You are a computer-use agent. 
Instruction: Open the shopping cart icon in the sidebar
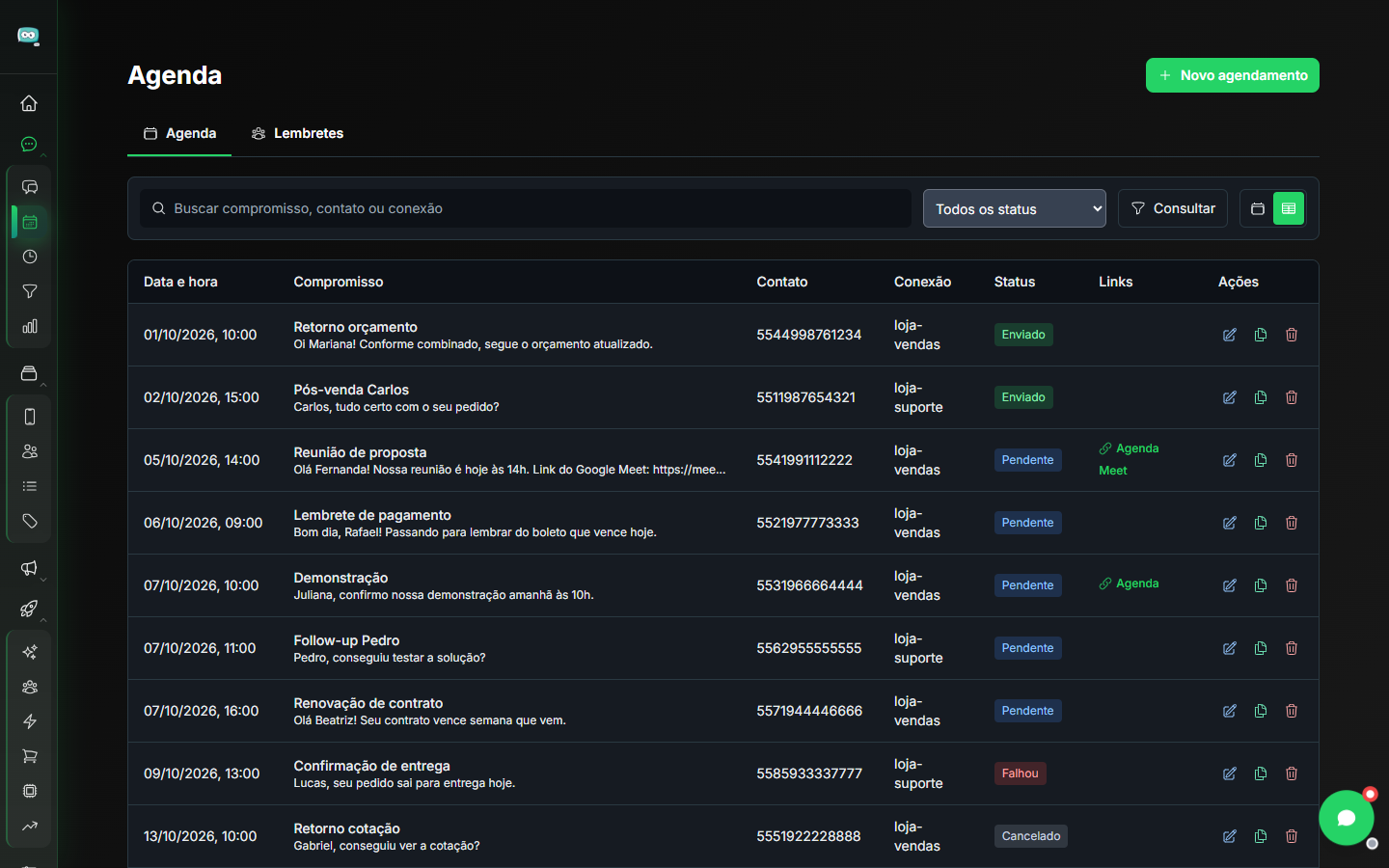[30, 756]
